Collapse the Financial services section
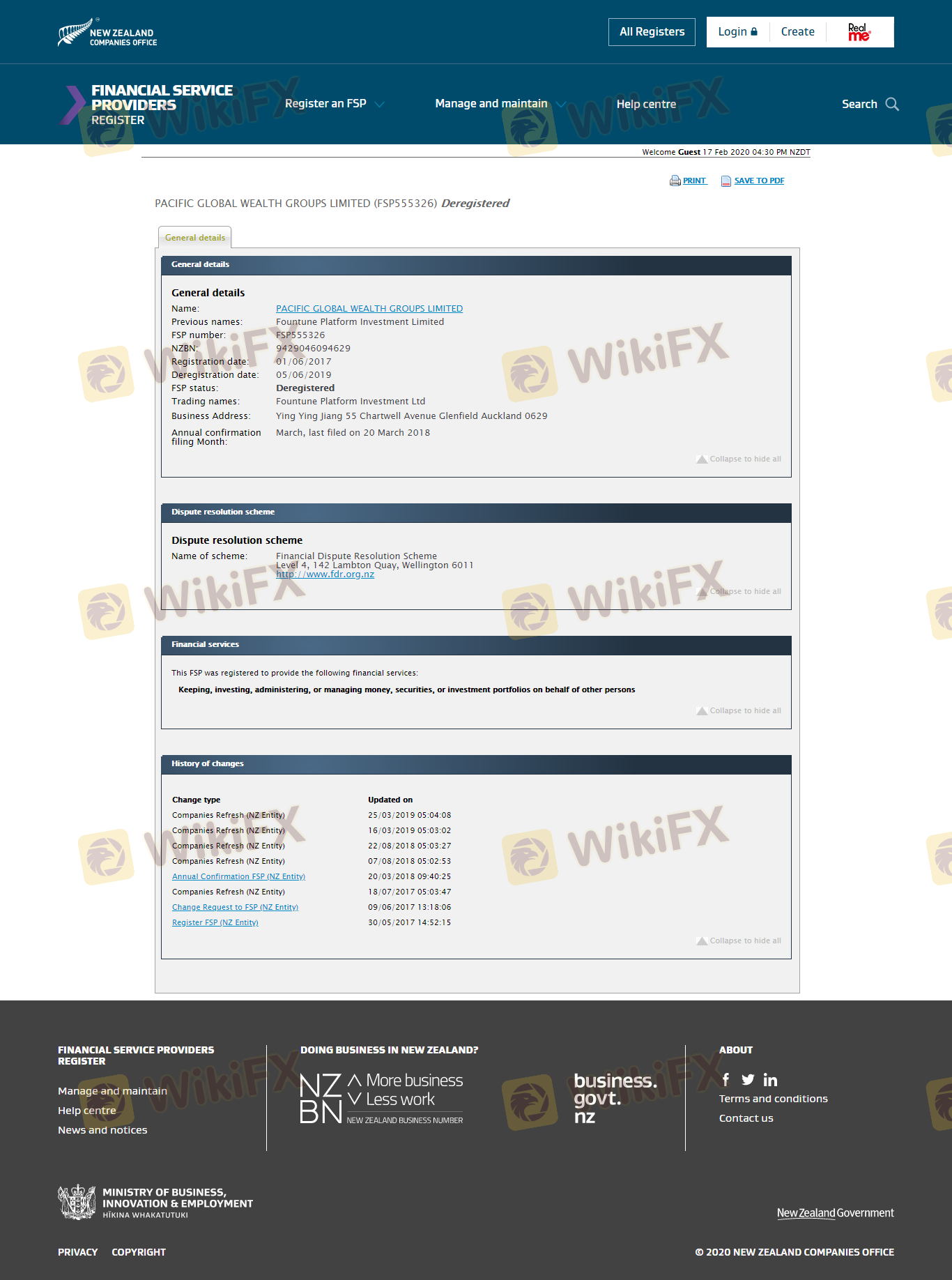 [x=739, y=711]
